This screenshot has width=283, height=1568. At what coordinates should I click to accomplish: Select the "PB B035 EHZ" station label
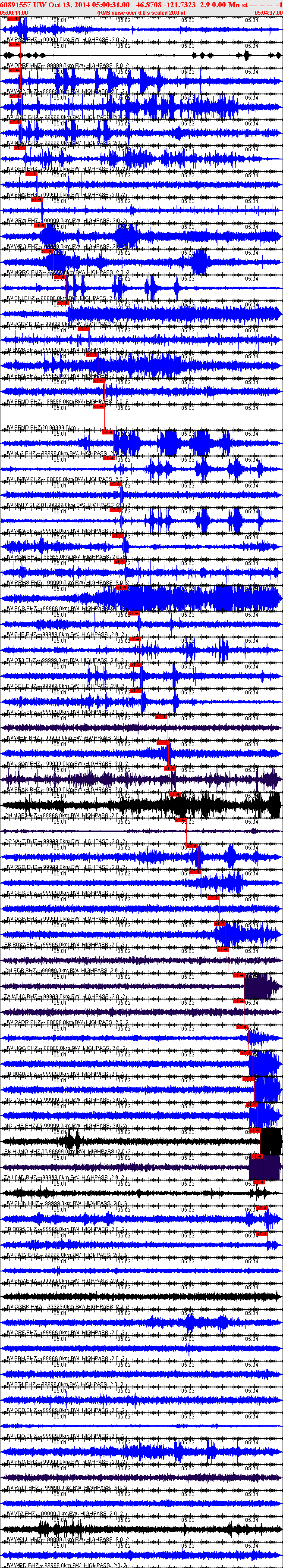(21, 1230)
